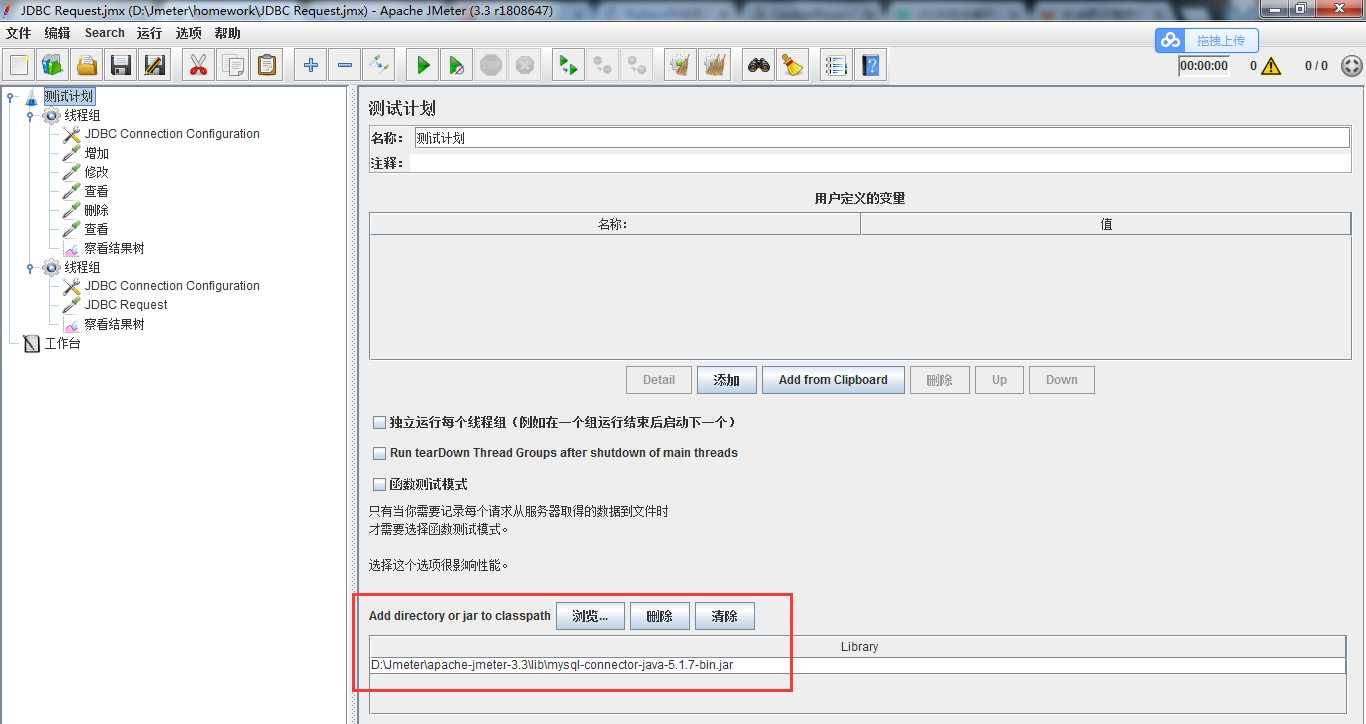Open the Templates toolbar icon

tap(53, 66)
